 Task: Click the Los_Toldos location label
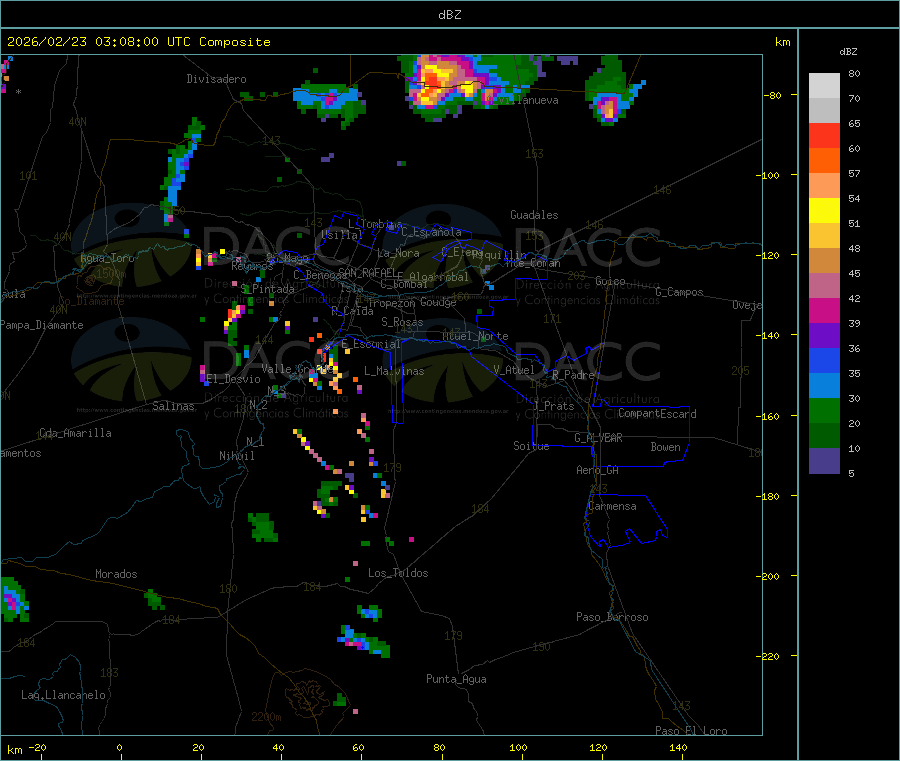[398, 573]
